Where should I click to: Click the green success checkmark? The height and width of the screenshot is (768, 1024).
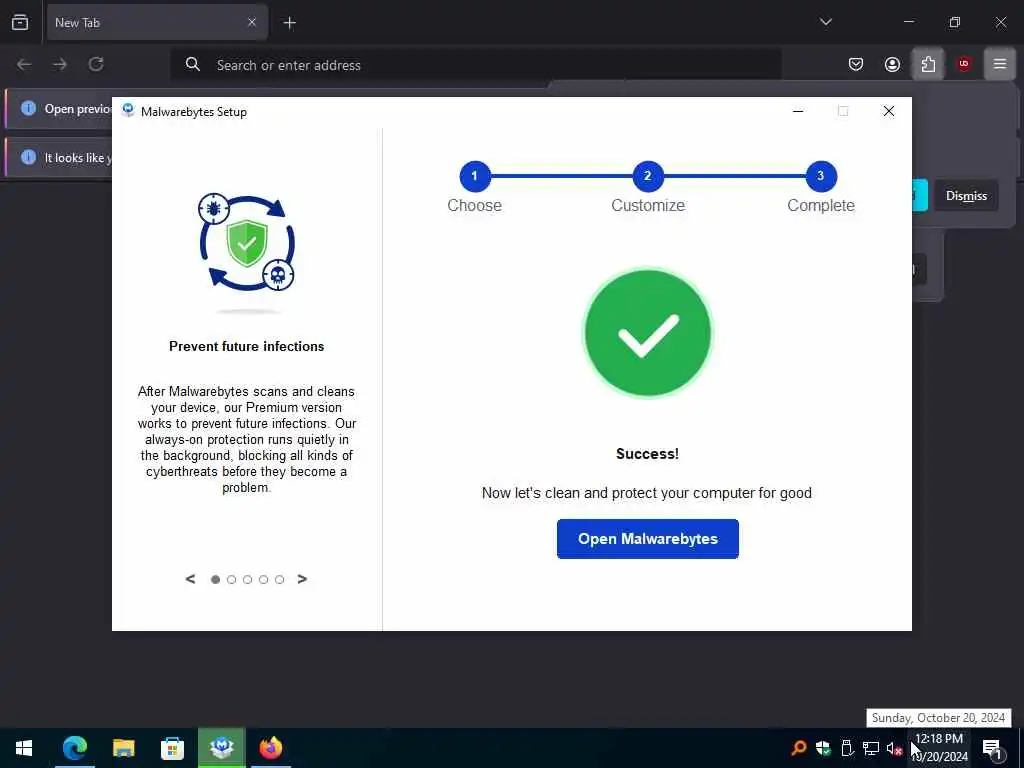[647, 333]
